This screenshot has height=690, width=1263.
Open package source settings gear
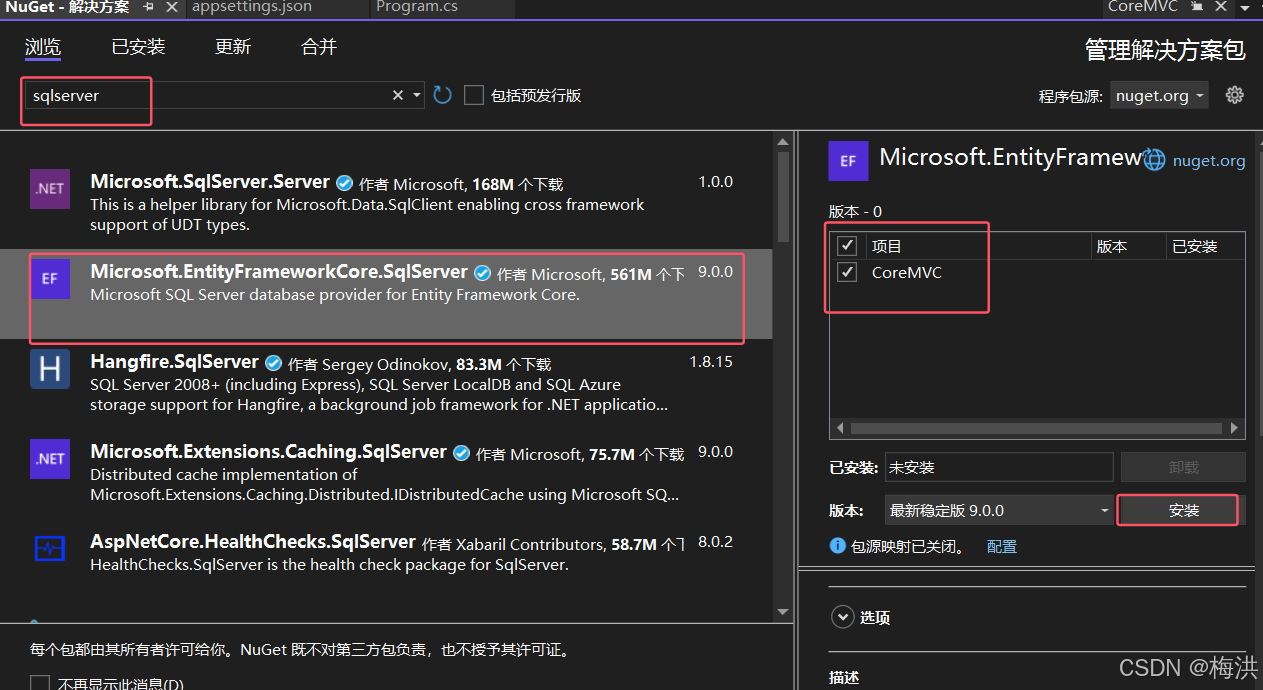click(1235, 95)
